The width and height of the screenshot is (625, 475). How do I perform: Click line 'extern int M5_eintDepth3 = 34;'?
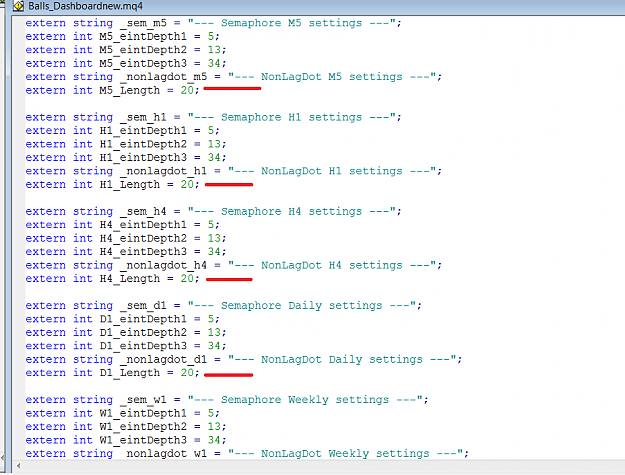126,63
